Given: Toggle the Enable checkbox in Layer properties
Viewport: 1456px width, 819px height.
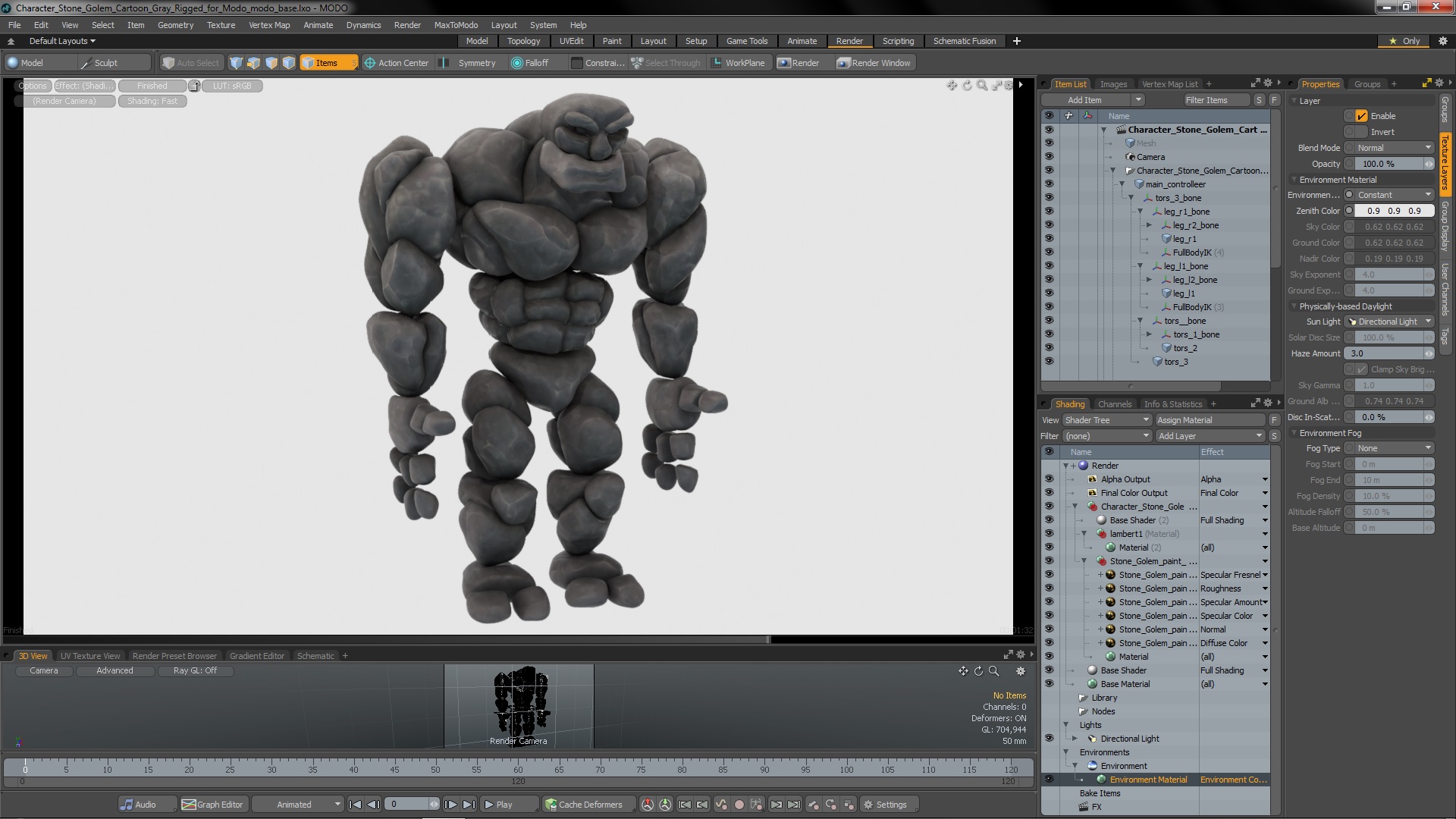Looking at the screenshot, I should 1362,116.
